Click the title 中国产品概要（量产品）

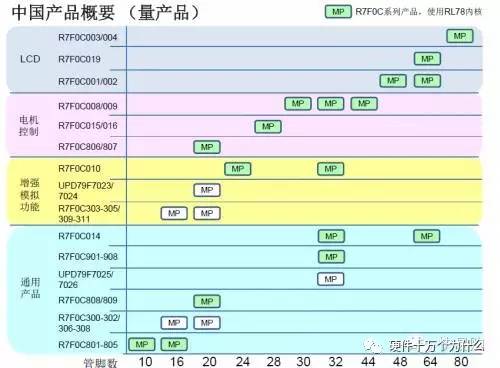tap(106, 13)
